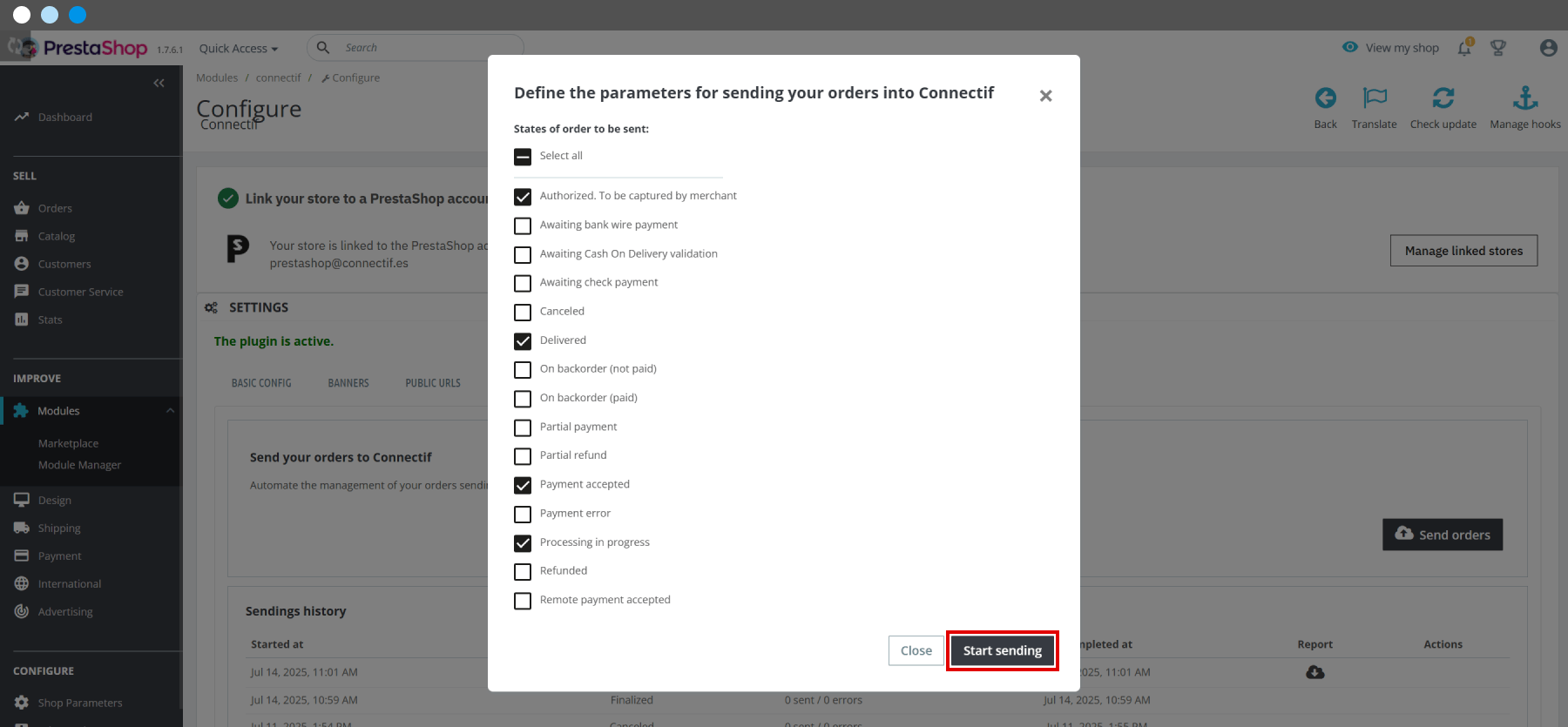Click the Check update refresh icon

pos(1443,98)
